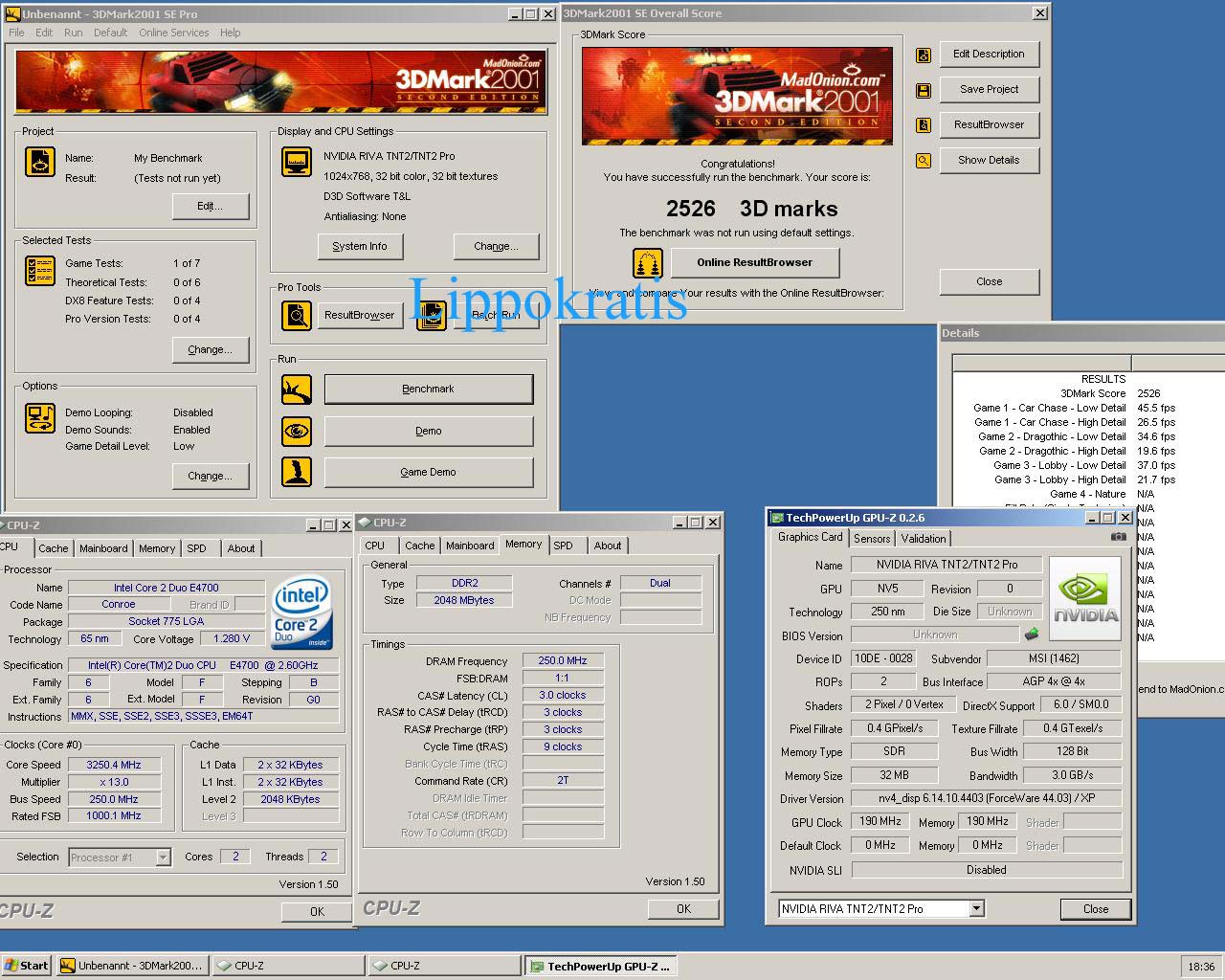Click System Info button
This screenshot has width=1225, height=980.
[x=360, y=246]
